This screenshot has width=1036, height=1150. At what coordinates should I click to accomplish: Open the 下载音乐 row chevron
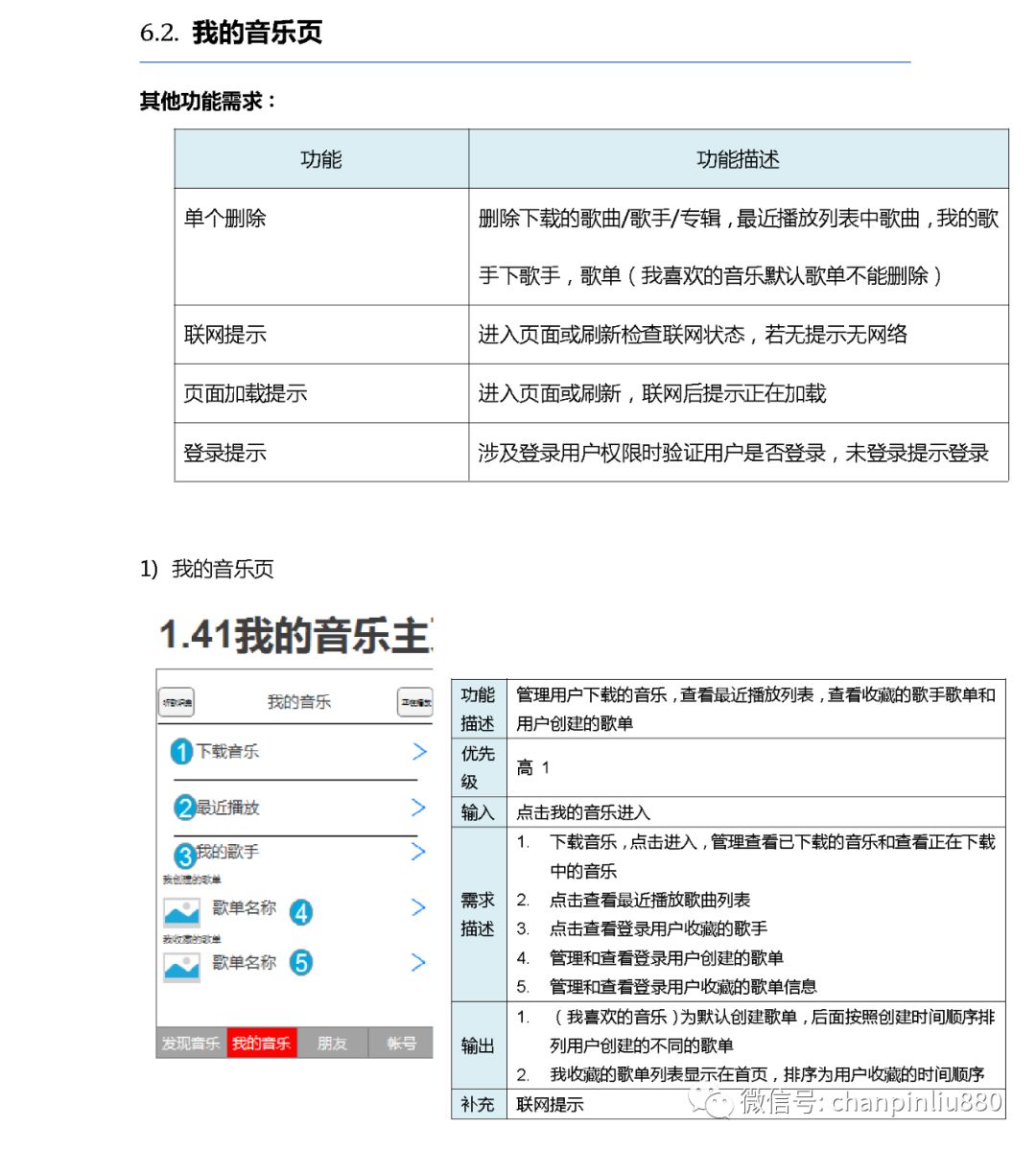419,751
